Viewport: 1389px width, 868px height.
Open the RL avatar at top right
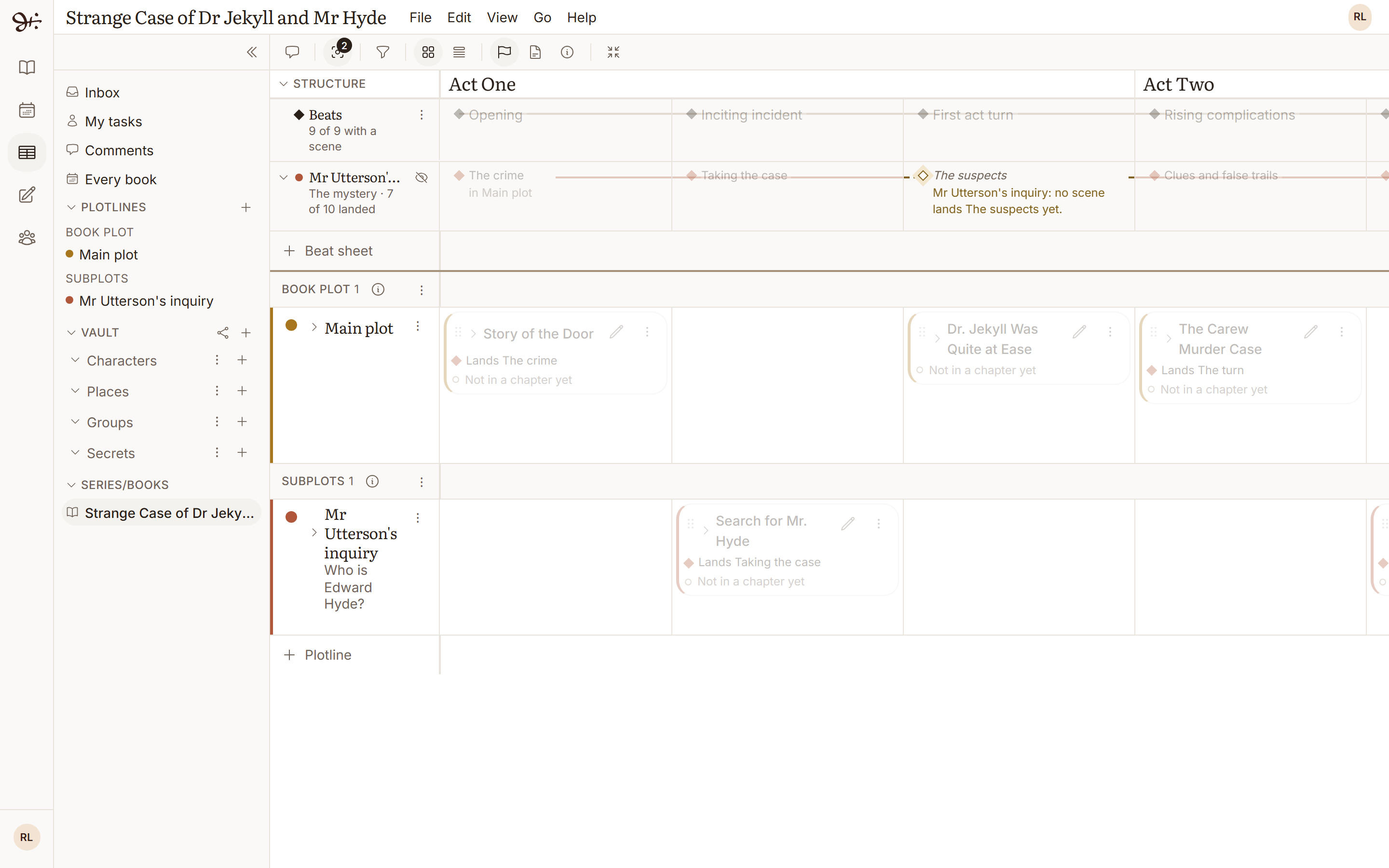(x=1360, y=17)
